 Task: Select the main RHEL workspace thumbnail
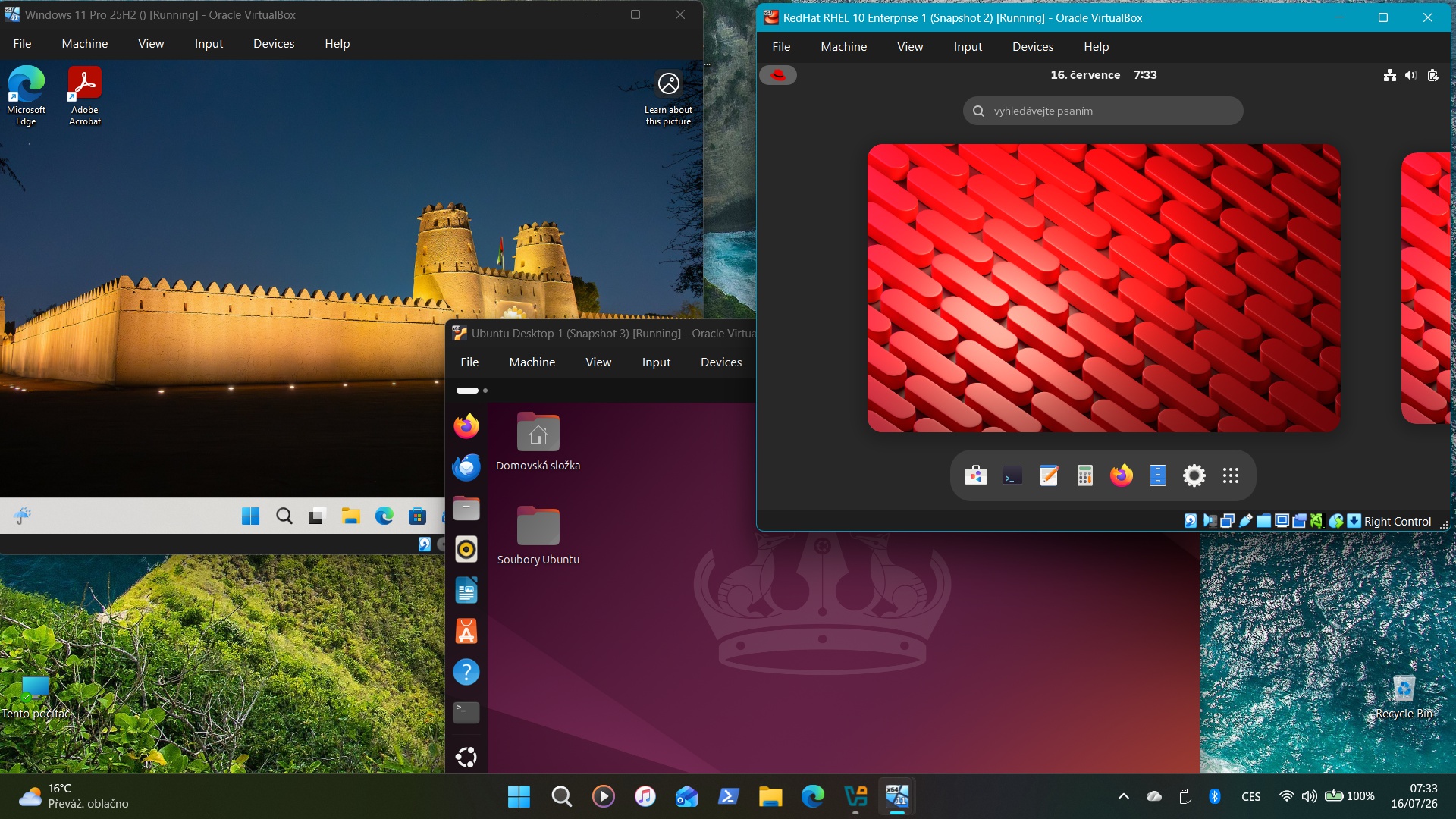coord(1104,288)
